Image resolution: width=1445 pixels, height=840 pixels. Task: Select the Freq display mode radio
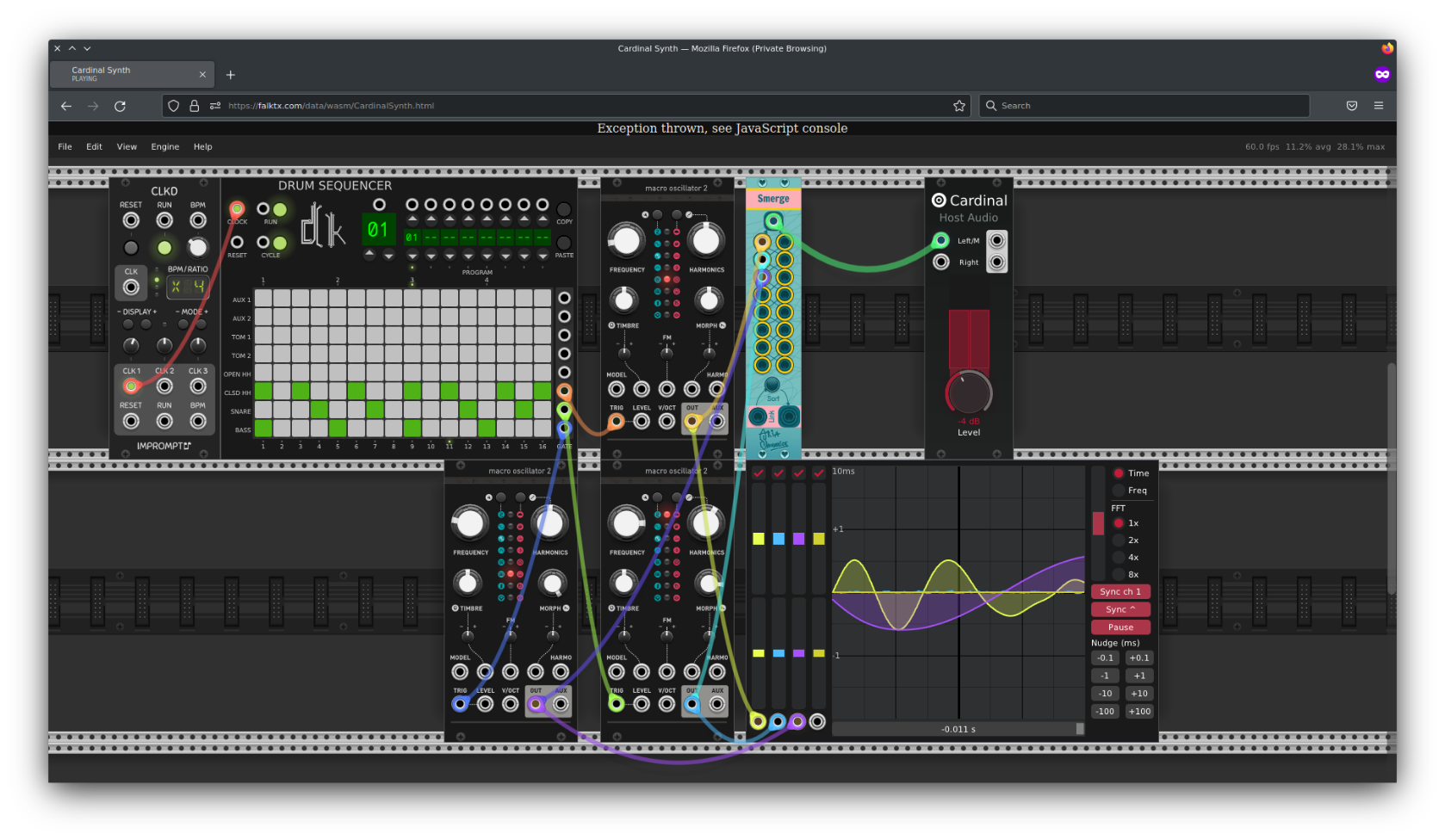pyautogui.click(x=1119, y=491)
